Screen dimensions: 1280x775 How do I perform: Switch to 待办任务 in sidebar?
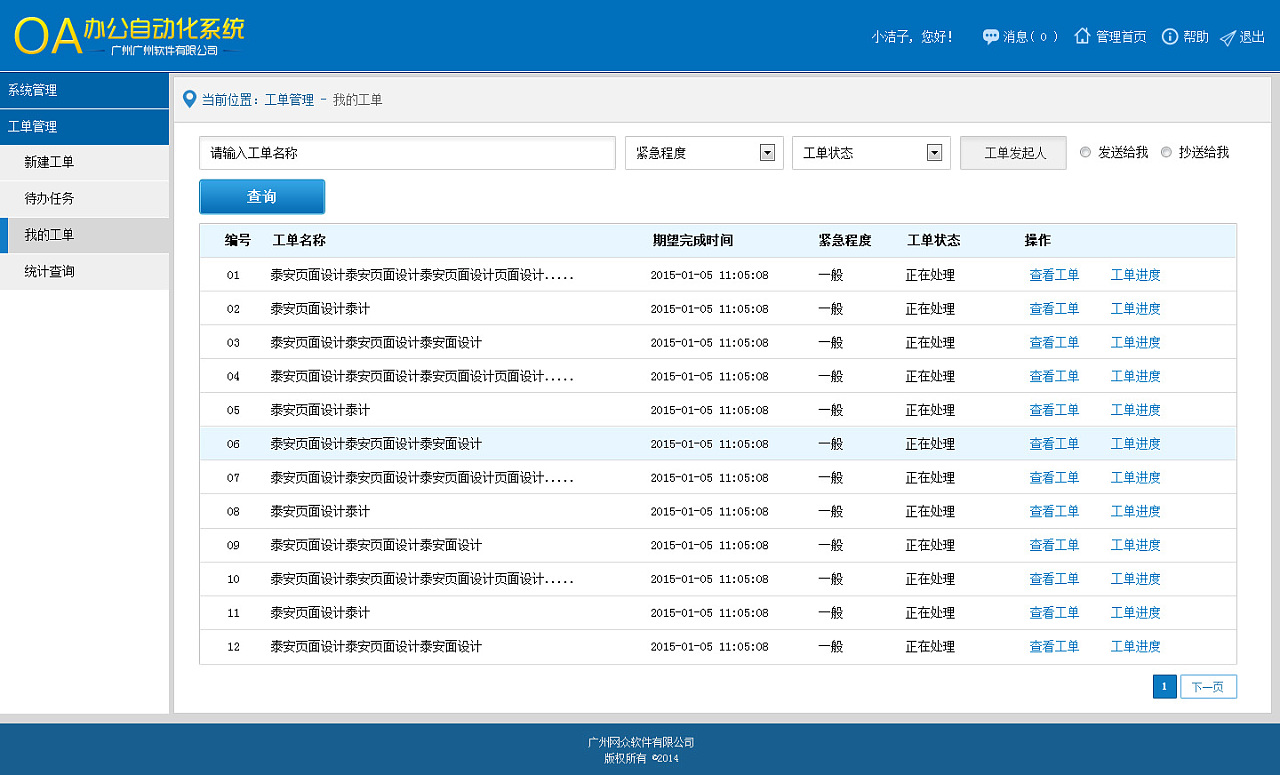pos(84,198)
